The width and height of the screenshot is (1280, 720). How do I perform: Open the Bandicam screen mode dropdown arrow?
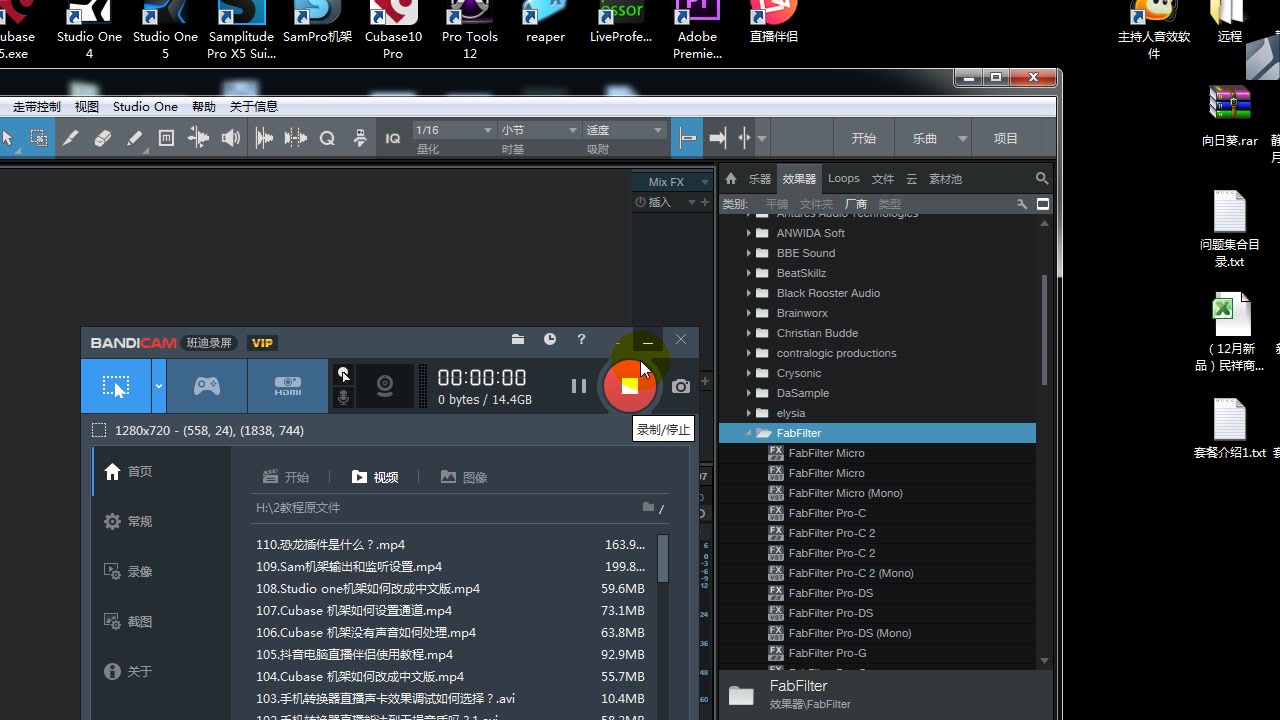[x=159, y=386]
